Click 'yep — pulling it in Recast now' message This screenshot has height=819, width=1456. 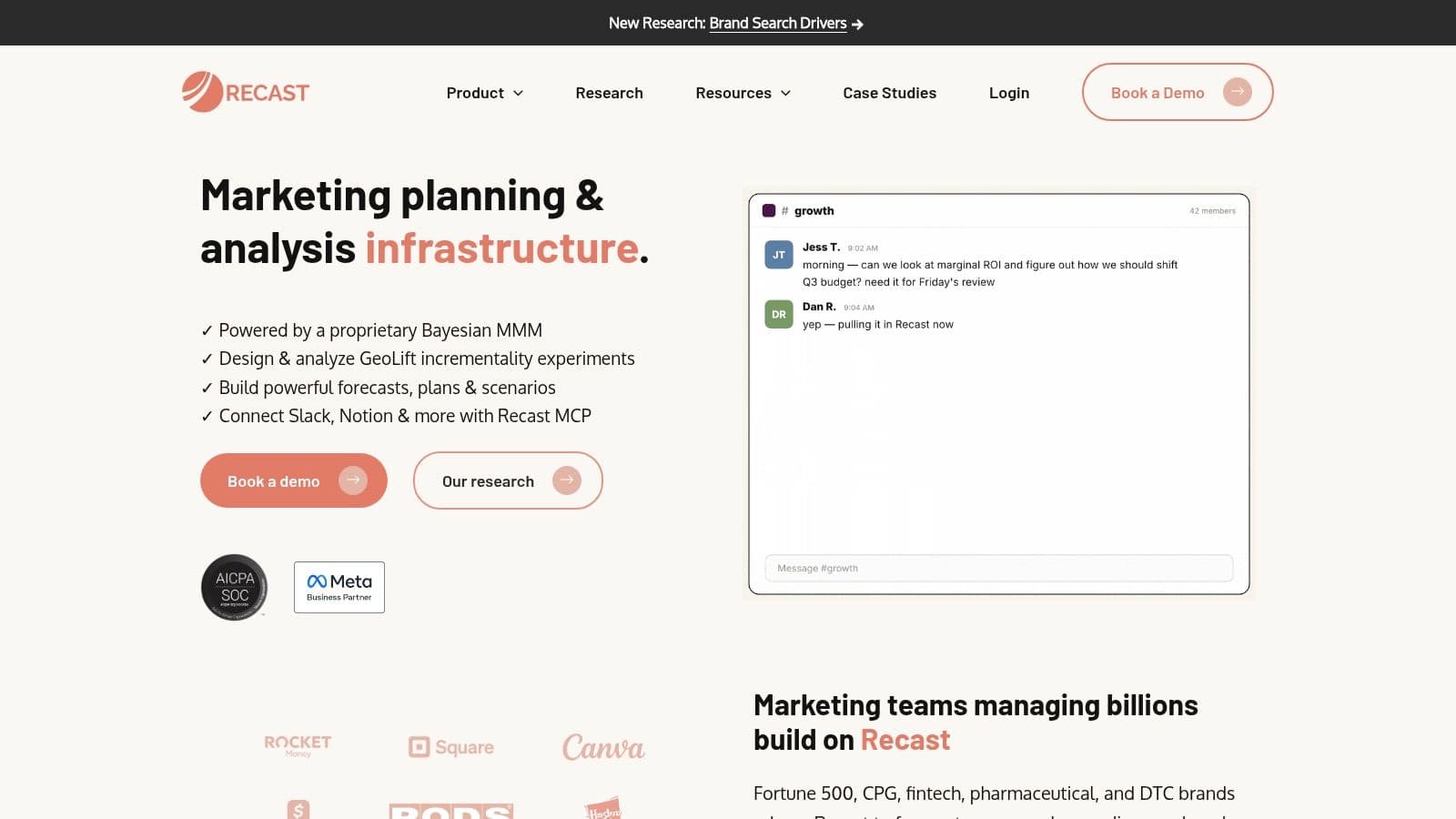pos(878,324)
